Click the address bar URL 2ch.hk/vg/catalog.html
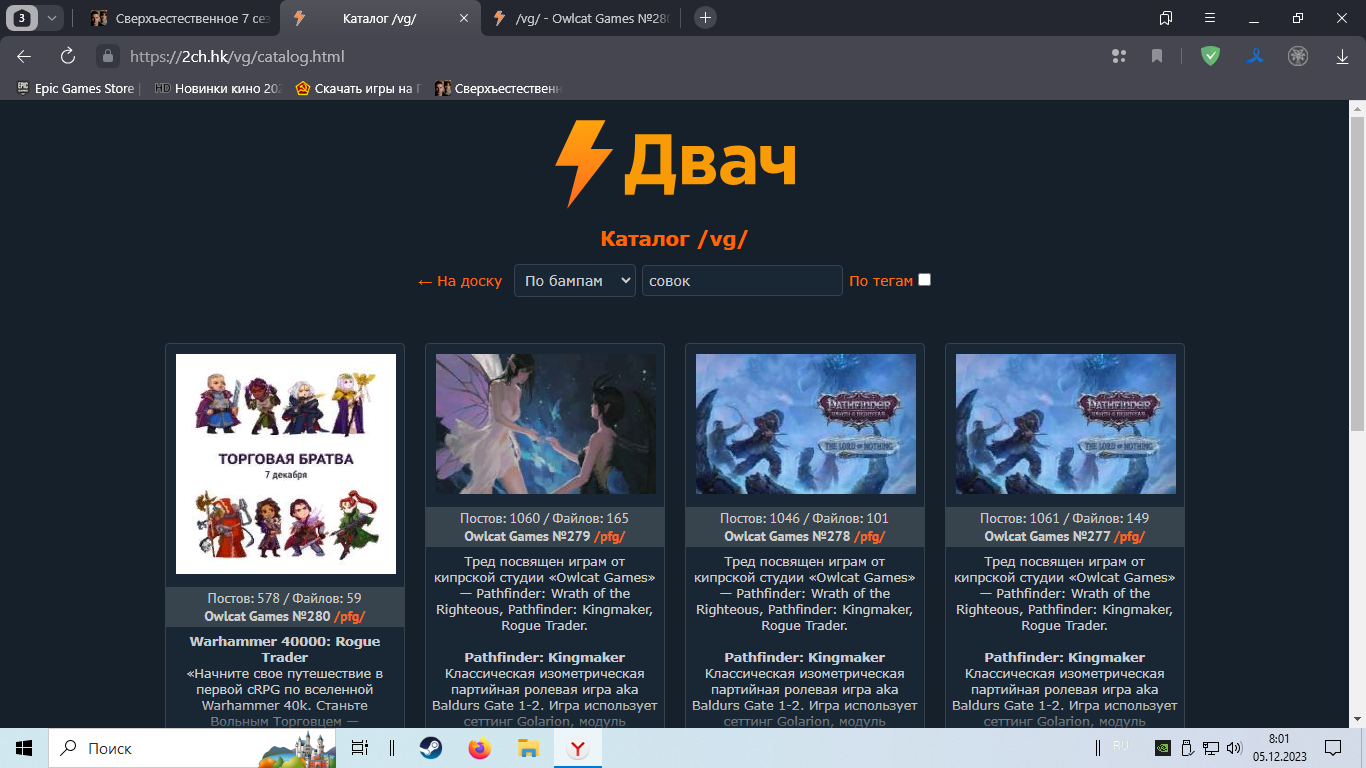Viewport: 1366px width, 768px height. [x=237, y=57]
